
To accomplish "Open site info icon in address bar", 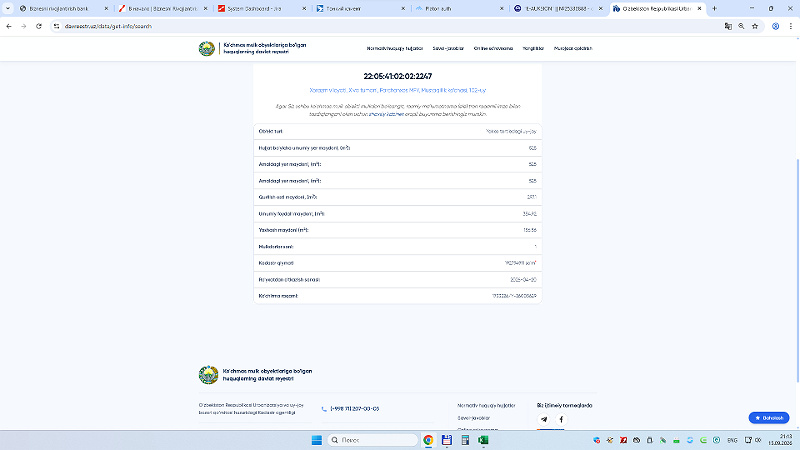I will 57,26.
